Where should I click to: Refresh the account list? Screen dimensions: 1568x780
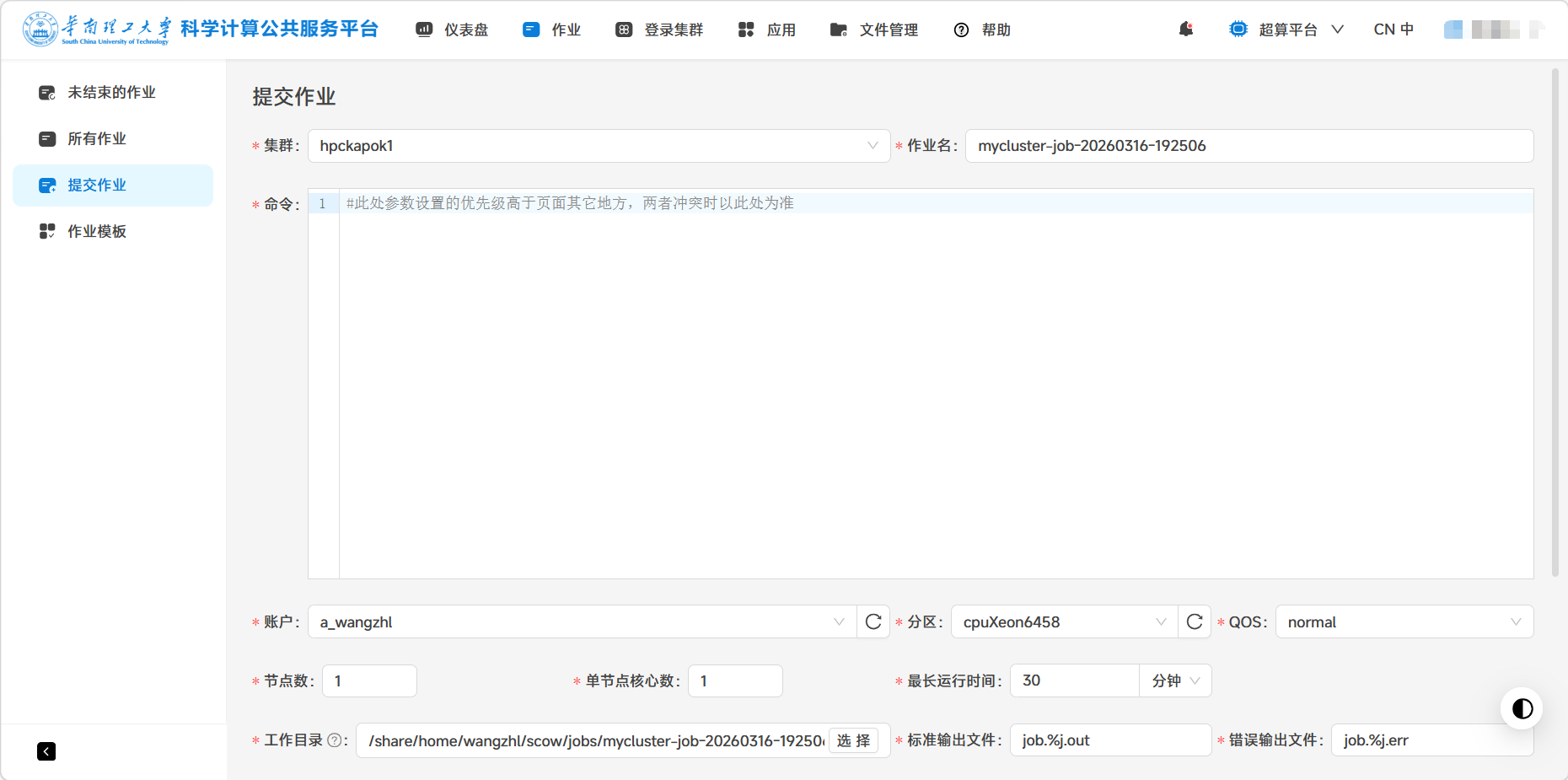pyautogui.click(x=873, y=622)
